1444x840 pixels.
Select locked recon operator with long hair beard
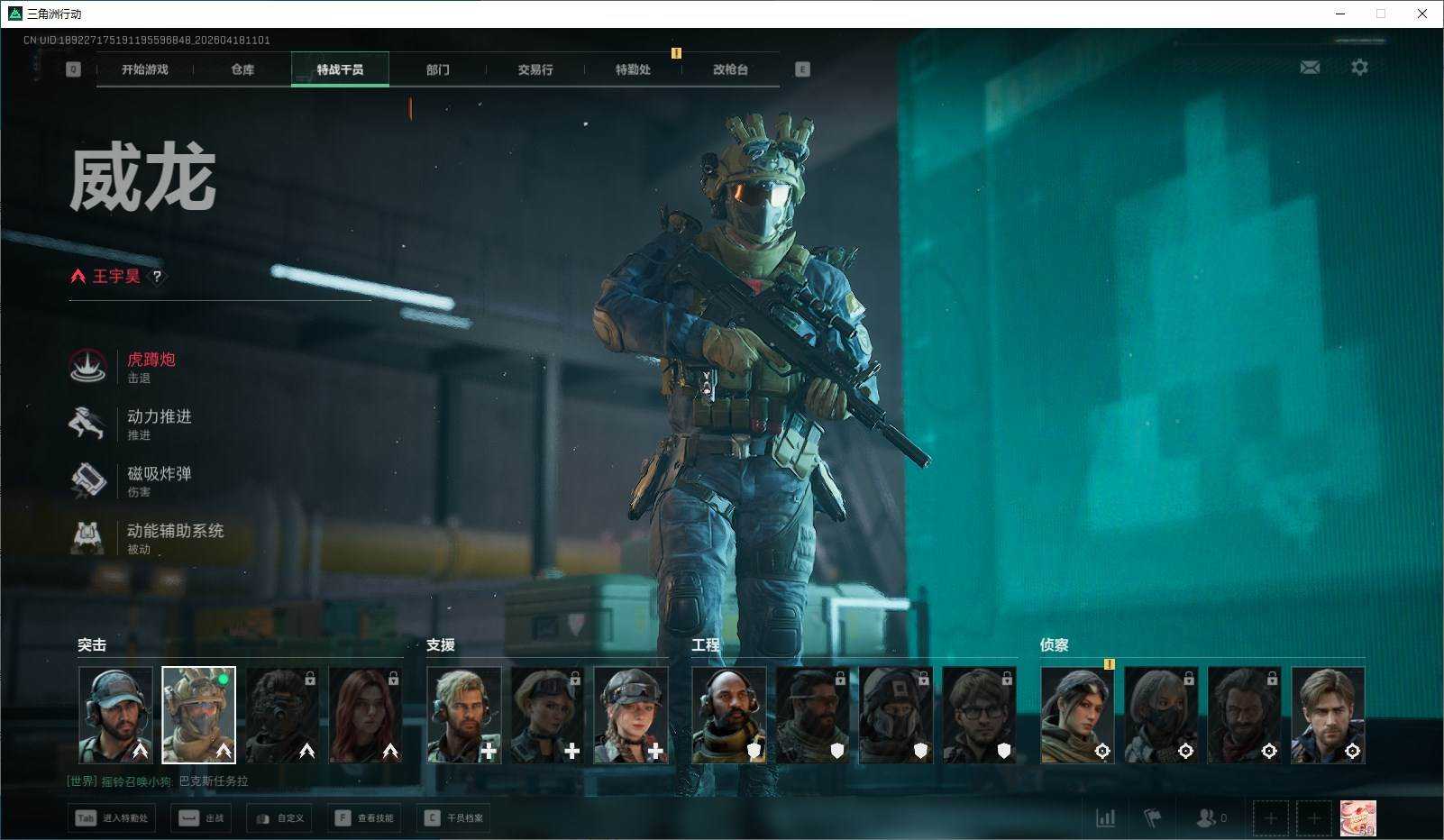point(1245,715)
